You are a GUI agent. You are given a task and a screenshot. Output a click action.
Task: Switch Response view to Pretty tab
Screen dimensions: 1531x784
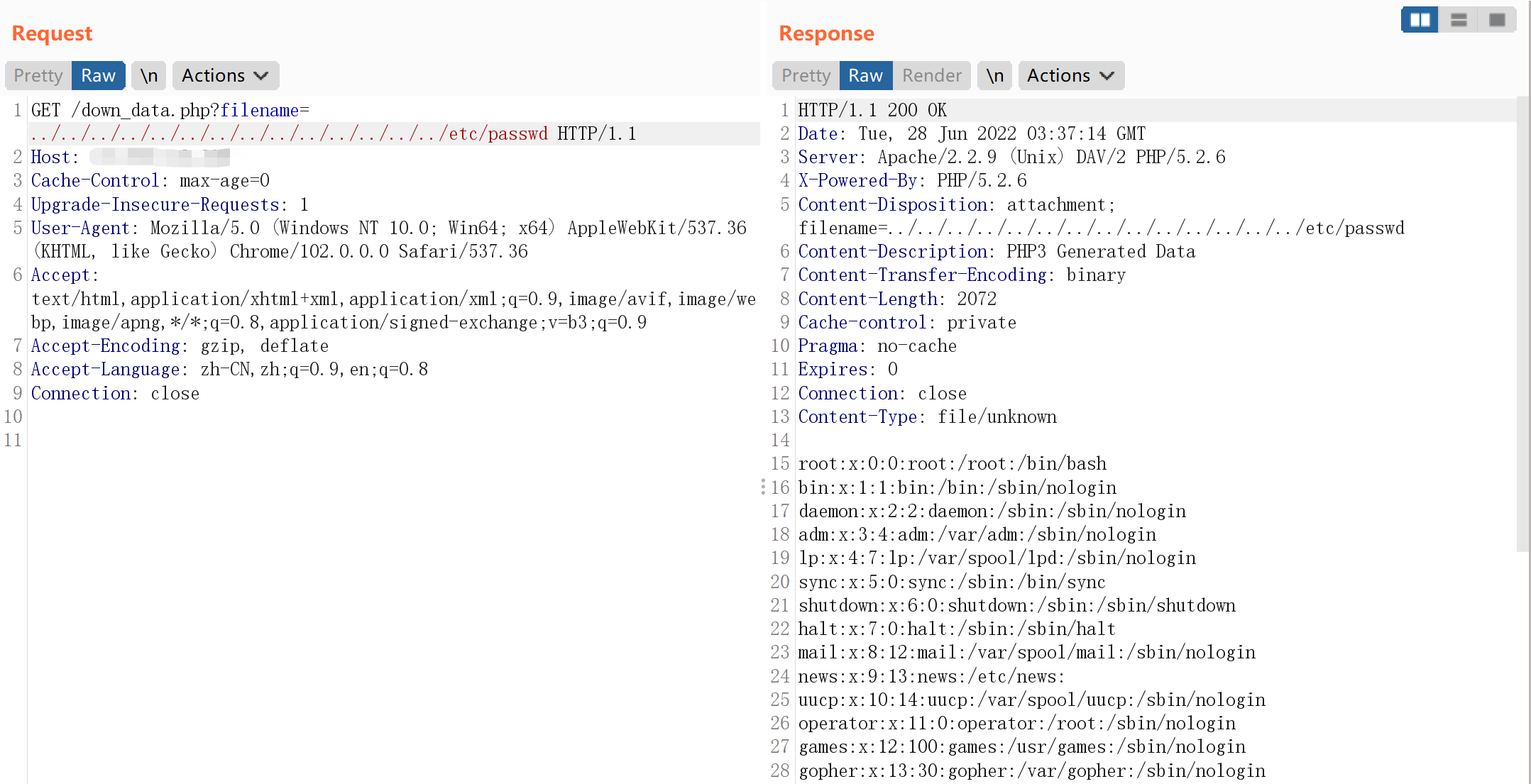coord(806,76)
